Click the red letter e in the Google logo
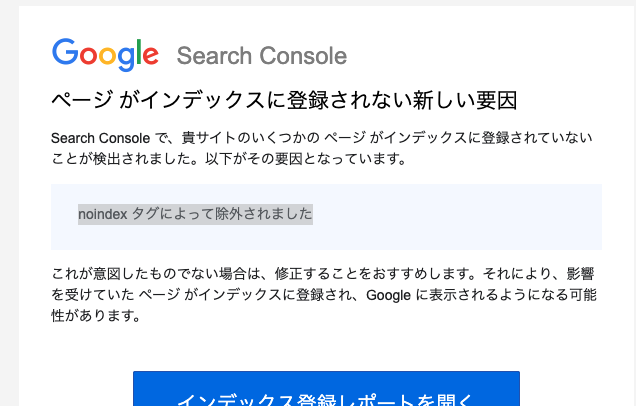Screen dimensions: 636x406 point(150,55)
